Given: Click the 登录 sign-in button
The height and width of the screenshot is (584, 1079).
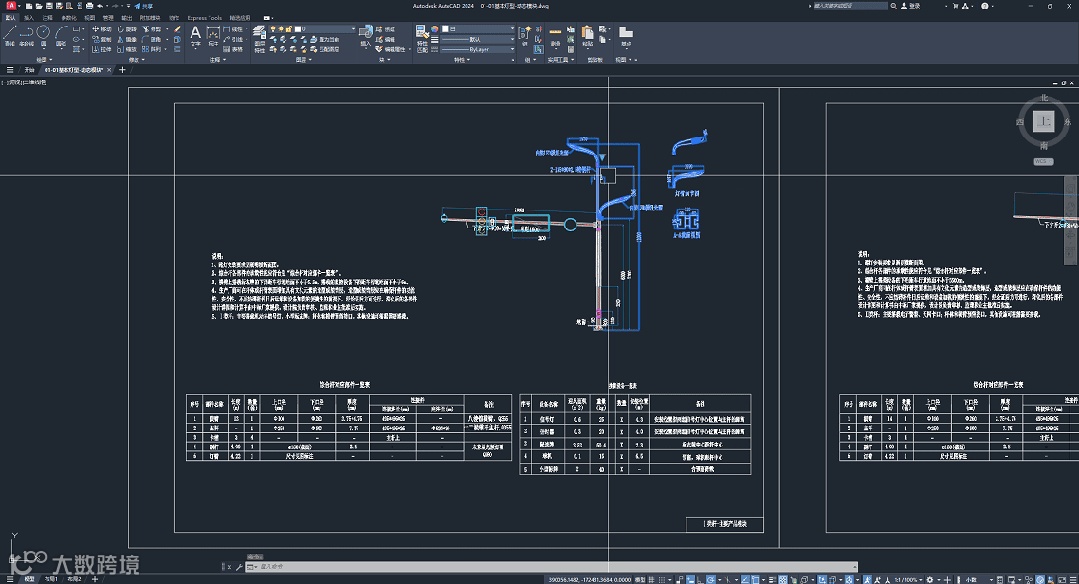Looking at the screenshot, I should click(910, 6).
